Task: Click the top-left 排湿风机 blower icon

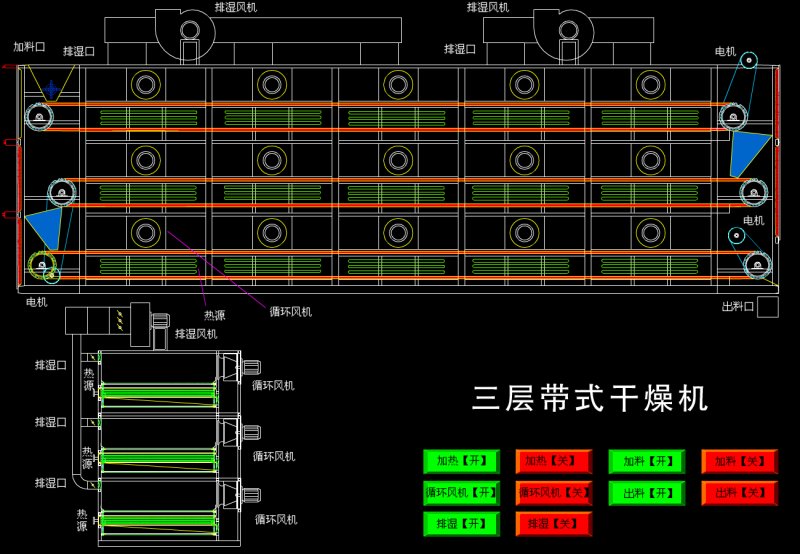Action: tap(183, 30)
